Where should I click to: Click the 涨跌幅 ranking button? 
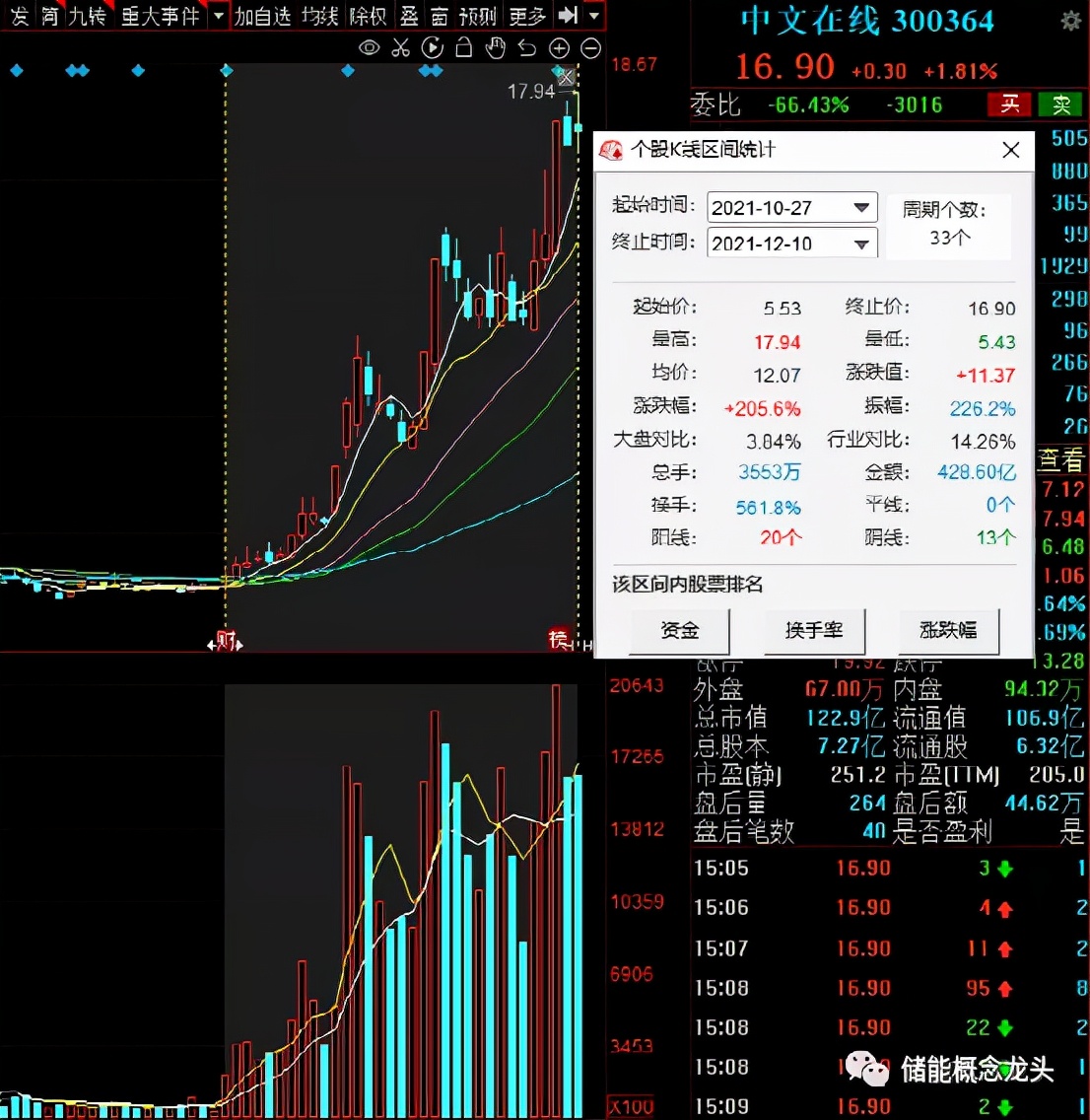[x=949, y=631]
